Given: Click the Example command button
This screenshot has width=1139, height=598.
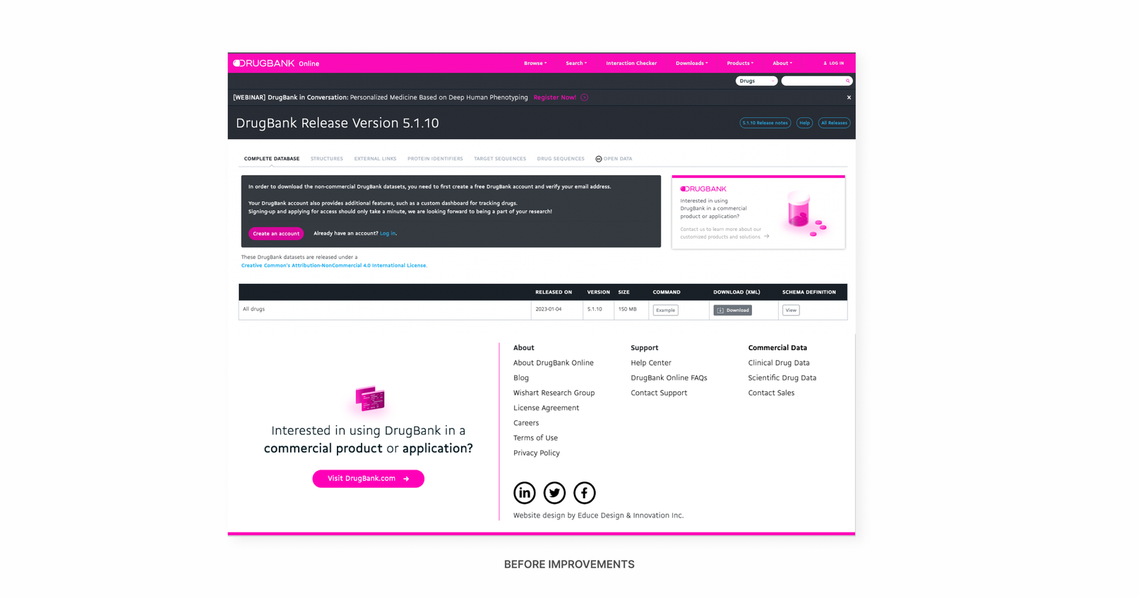Looking at the screenshot, I should (665, 310).
